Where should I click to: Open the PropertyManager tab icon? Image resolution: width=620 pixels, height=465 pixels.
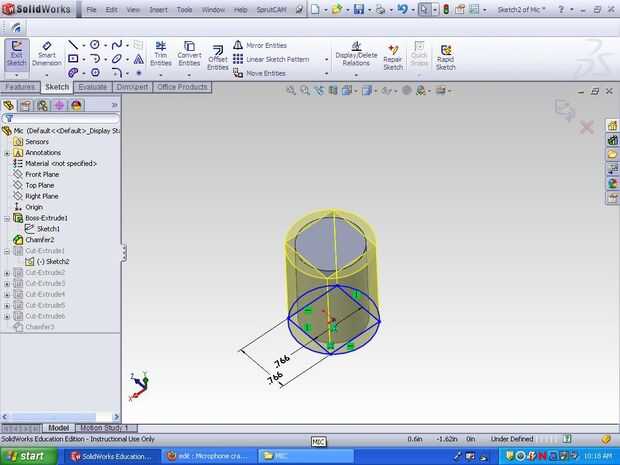pos(26,105)
